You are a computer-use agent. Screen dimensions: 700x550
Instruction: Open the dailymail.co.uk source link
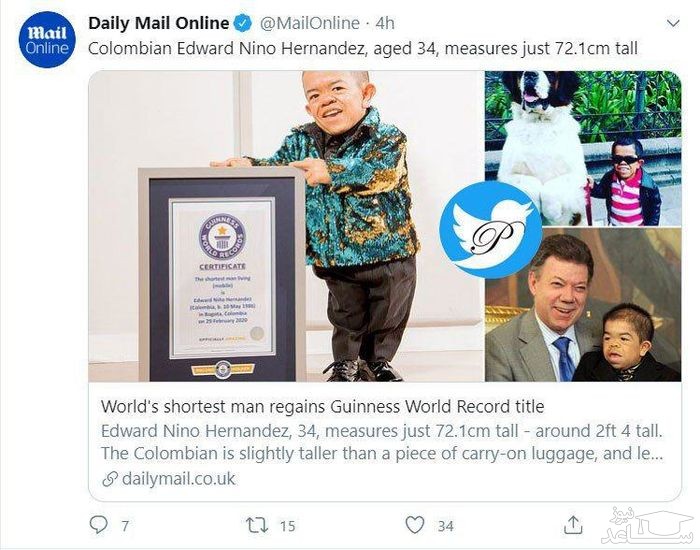[x=178, y=478]
